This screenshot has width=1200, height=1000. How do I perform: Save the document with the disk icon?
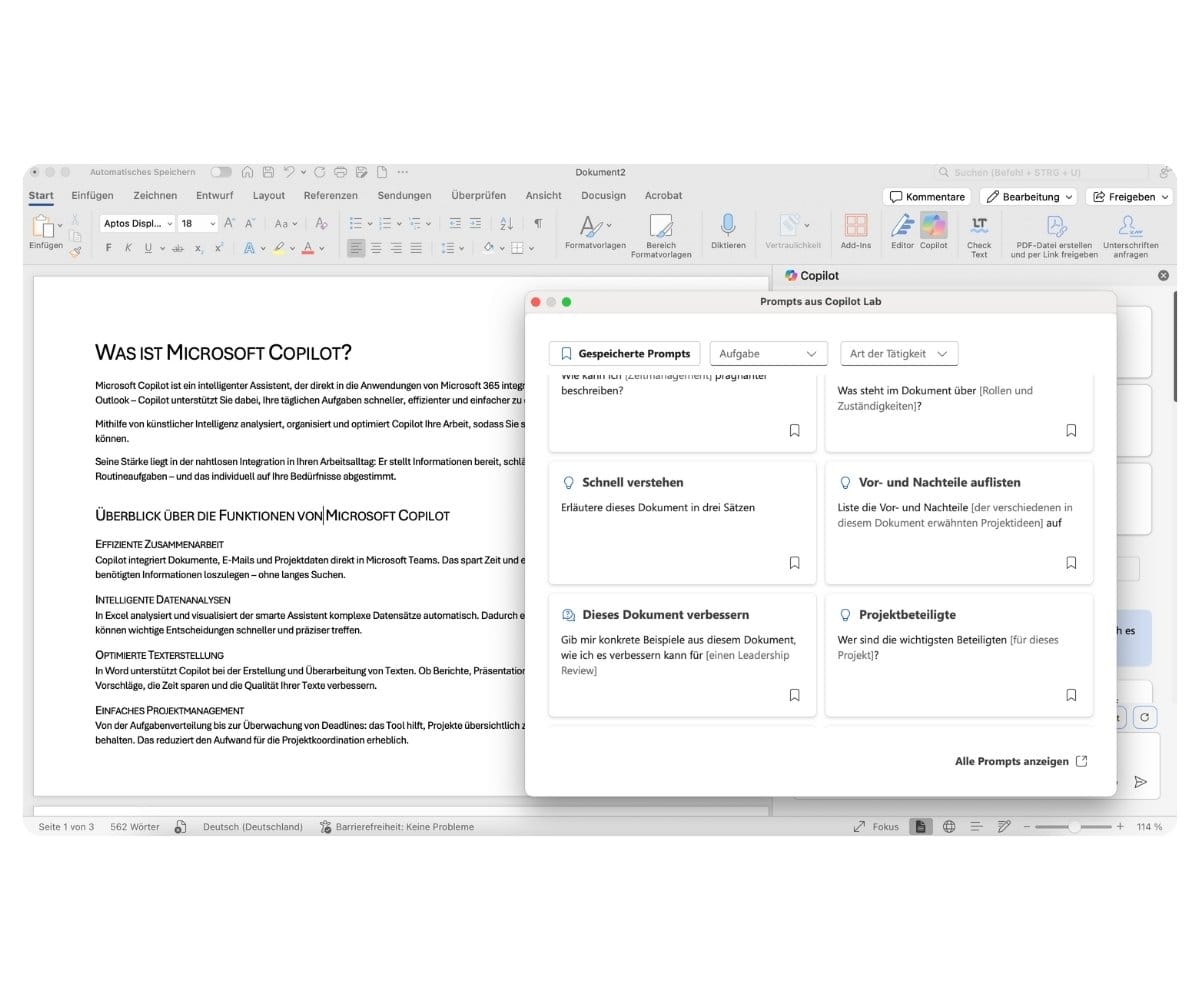[268, 172]
